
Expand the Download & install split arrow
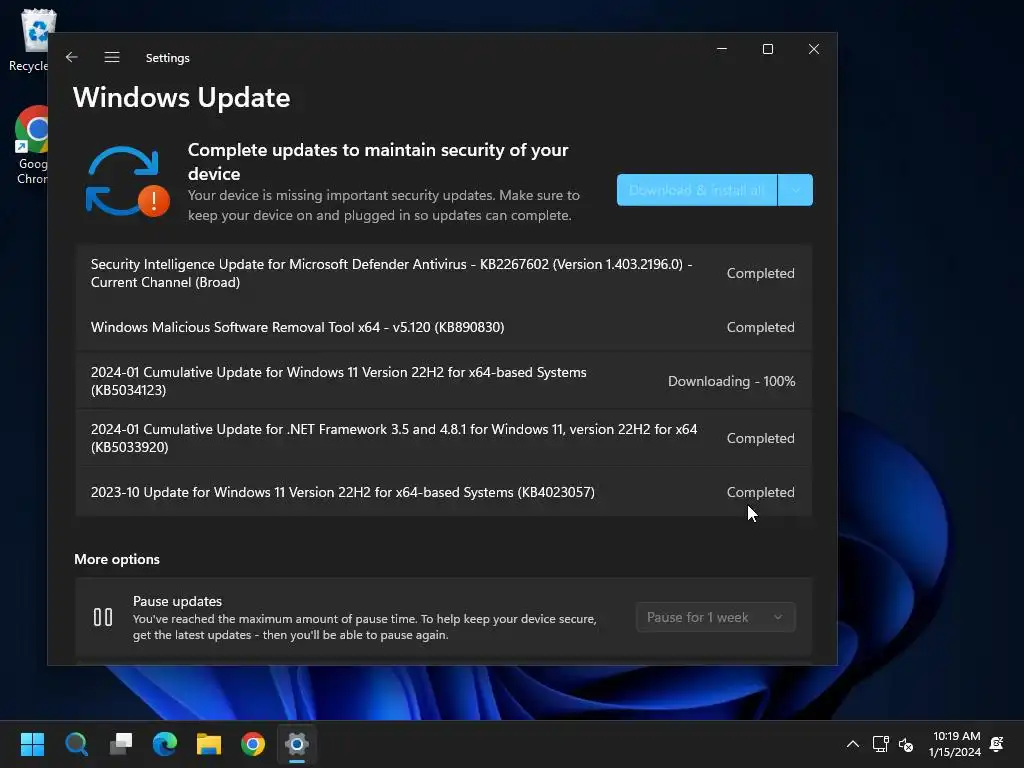pos(795,190)
